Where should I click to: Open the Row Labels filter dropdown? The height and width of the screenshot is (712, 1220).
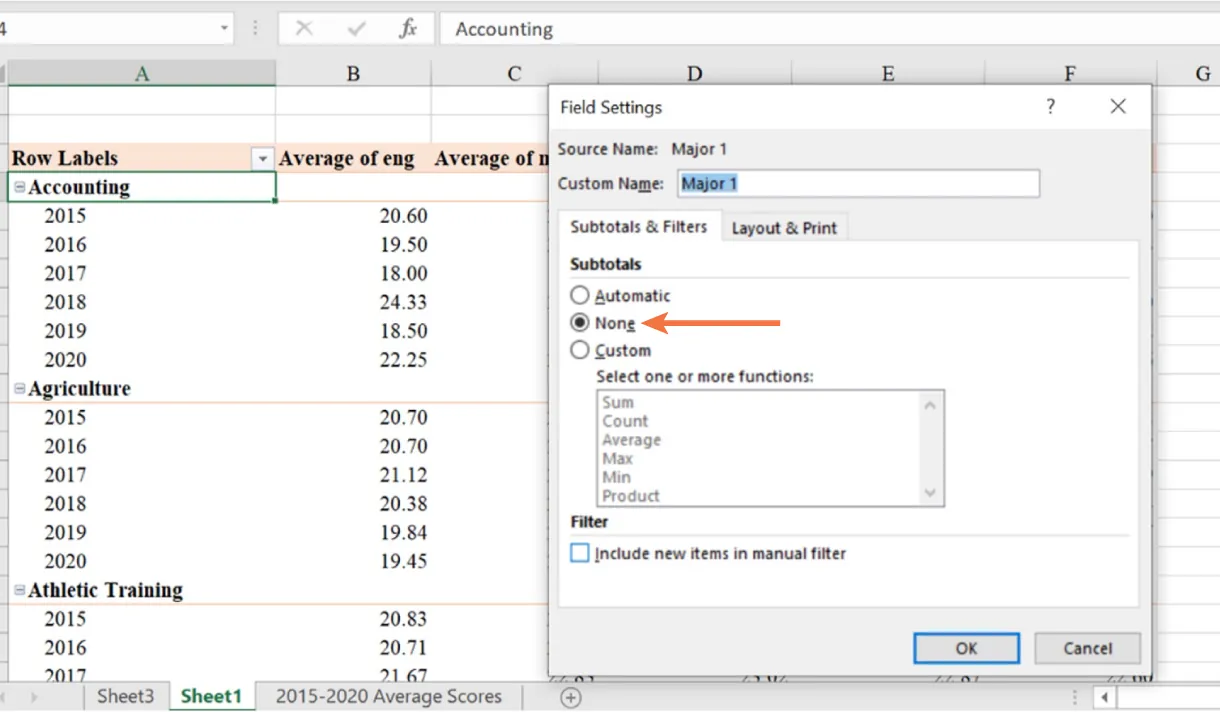coord(262,158)
